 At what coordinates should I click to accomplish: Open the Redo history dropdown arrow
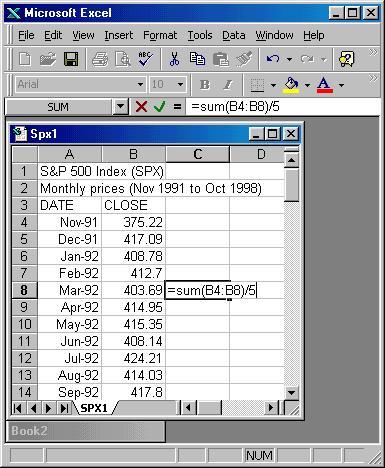coord(324,60)
